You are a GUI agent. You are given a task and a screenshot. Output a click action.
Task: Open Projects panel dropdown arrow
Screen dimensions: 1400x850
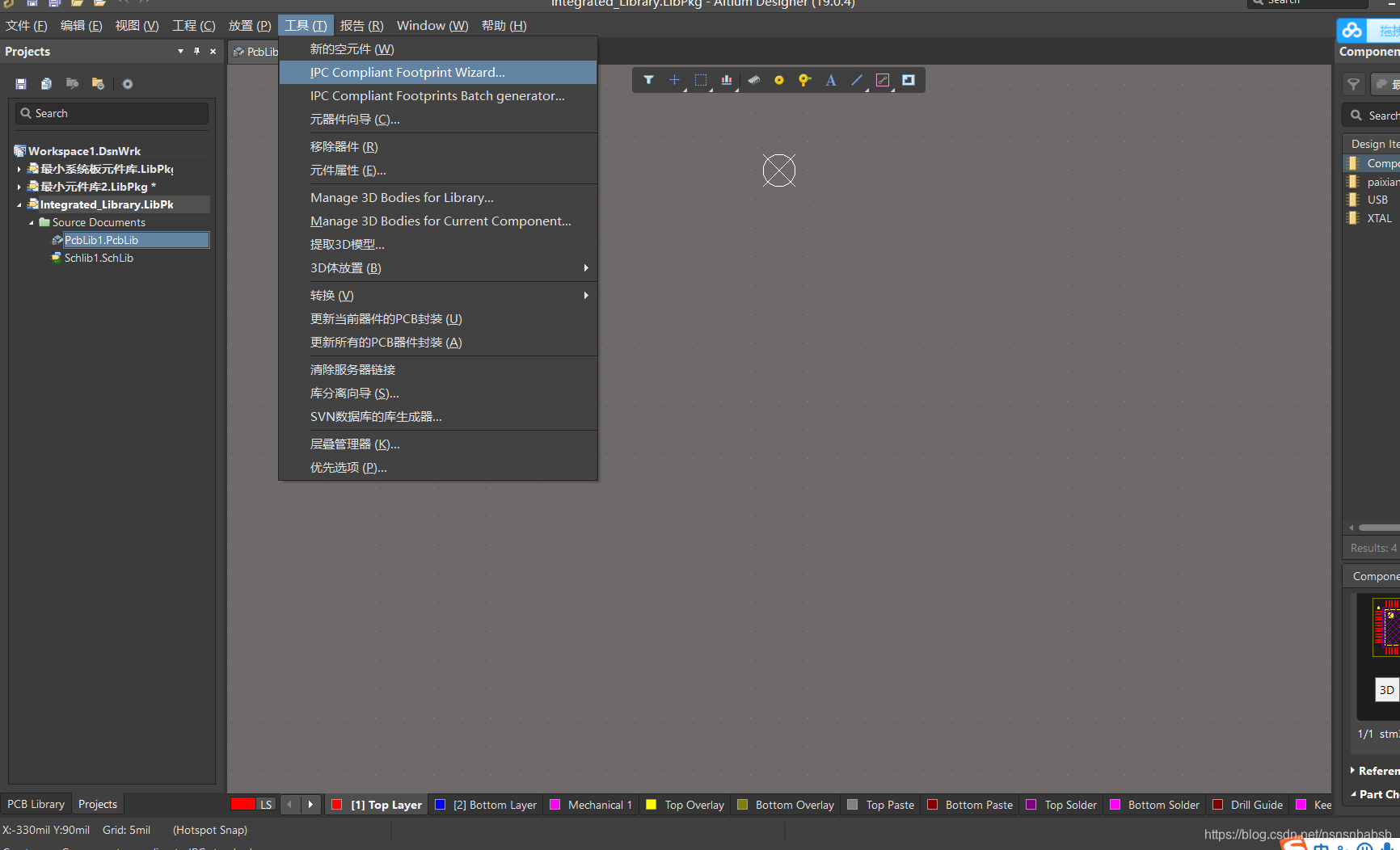(180, 51)
